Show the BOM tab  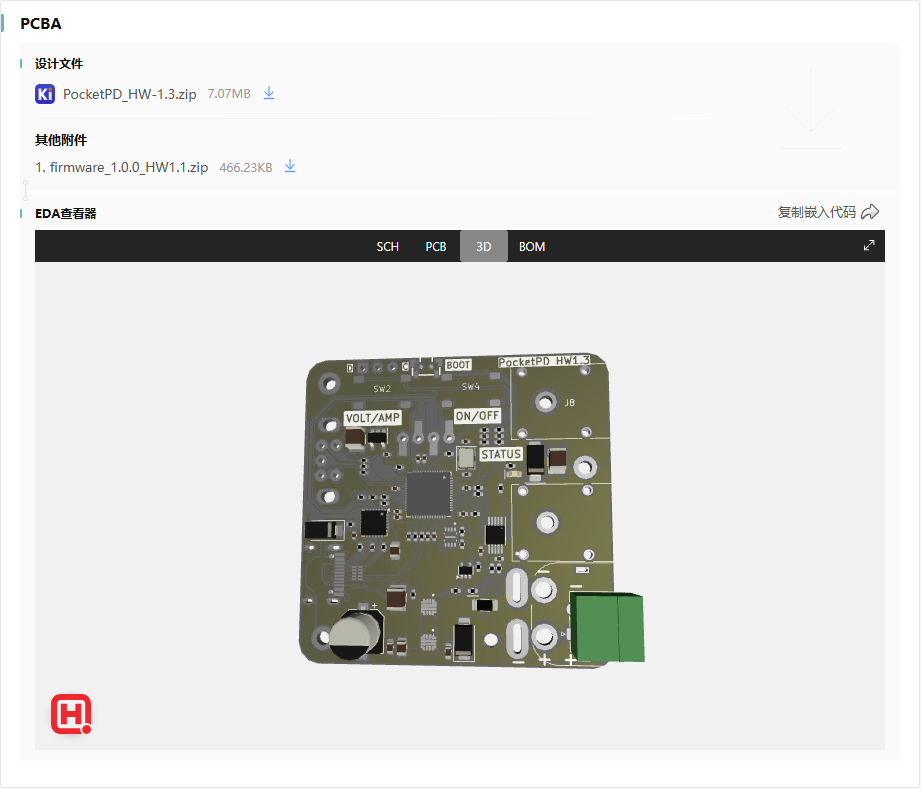532,247
